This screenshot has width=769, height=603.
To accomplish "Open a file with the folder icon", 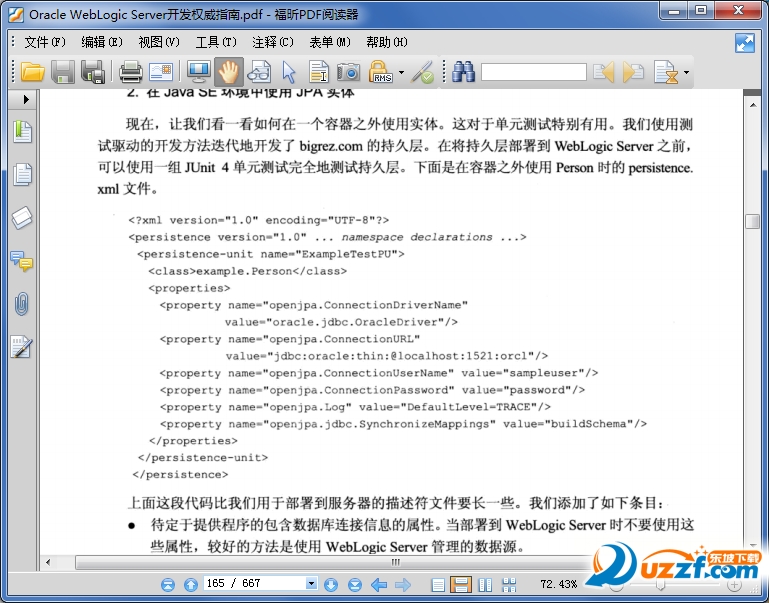I will point(32,72).
